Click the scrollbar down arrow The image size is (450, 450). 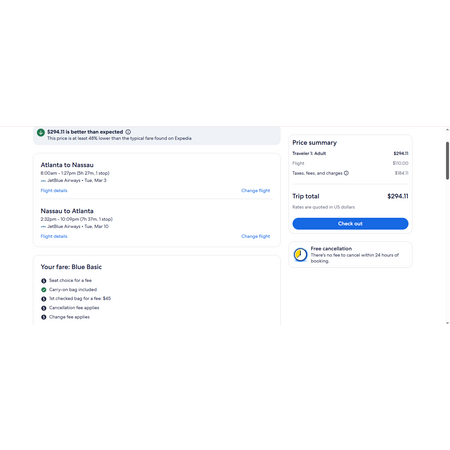point(447,323)
